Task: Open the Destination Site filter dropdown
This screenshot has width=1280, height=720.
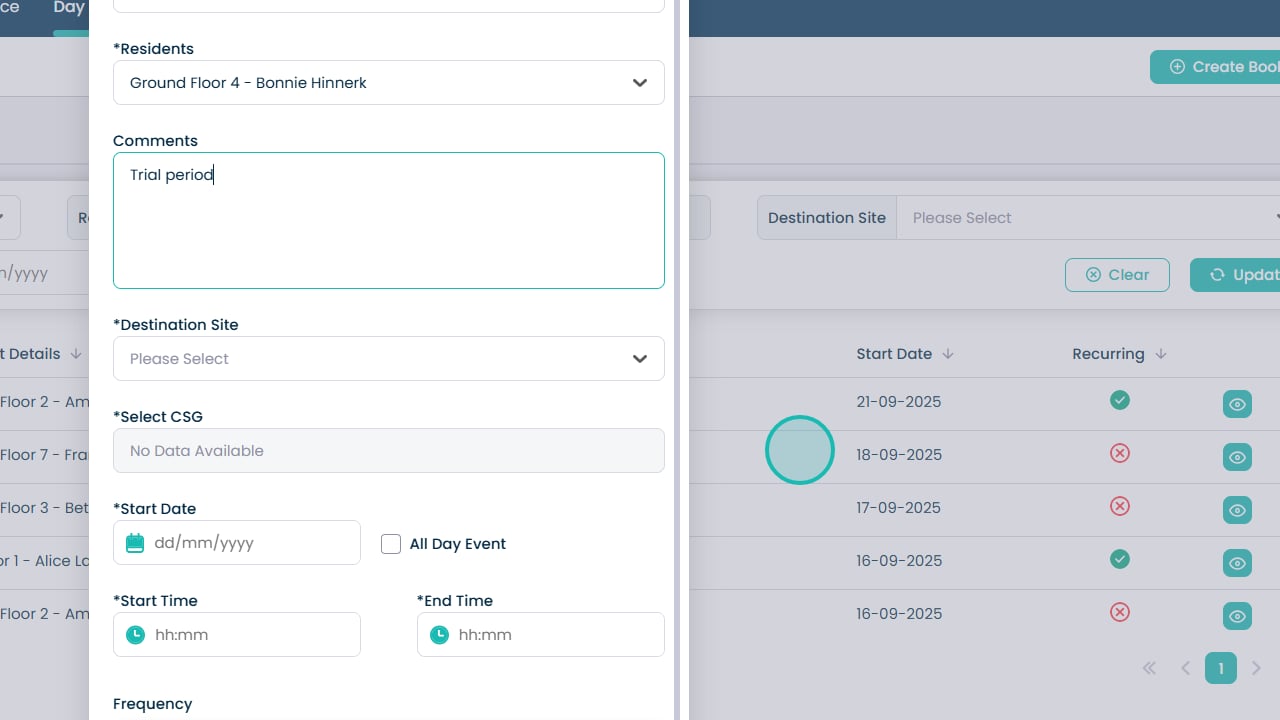Action: click(1088, 218)
